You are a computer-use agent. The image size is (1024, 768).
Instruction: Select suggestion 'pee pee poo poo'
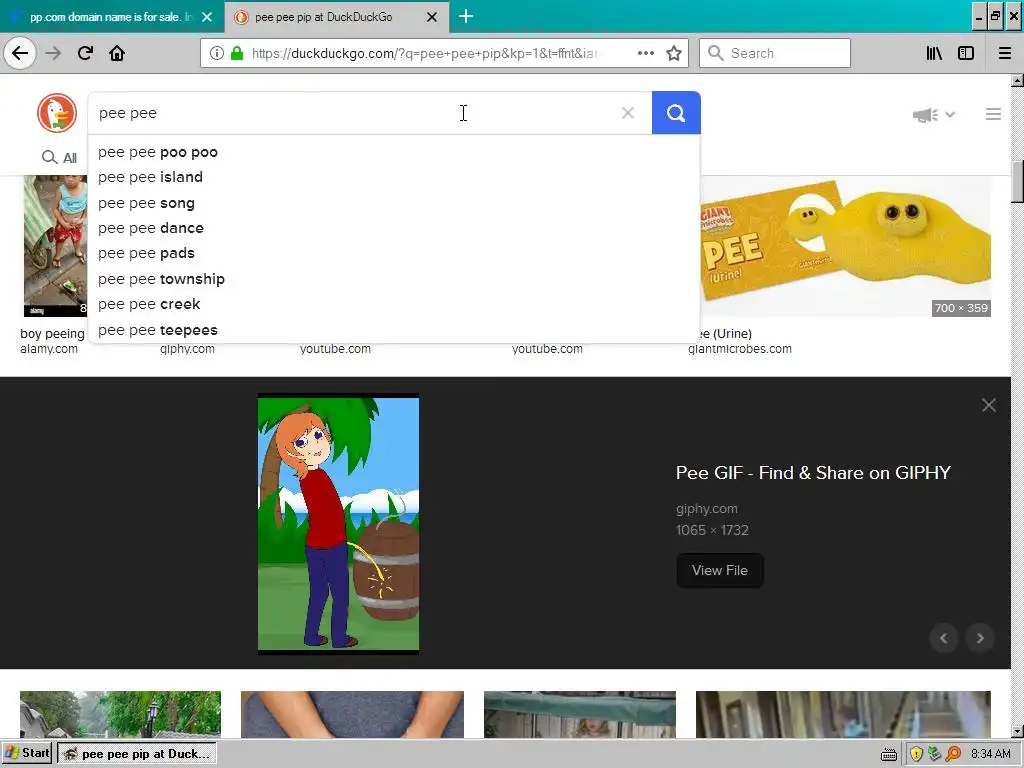point(394,152)
